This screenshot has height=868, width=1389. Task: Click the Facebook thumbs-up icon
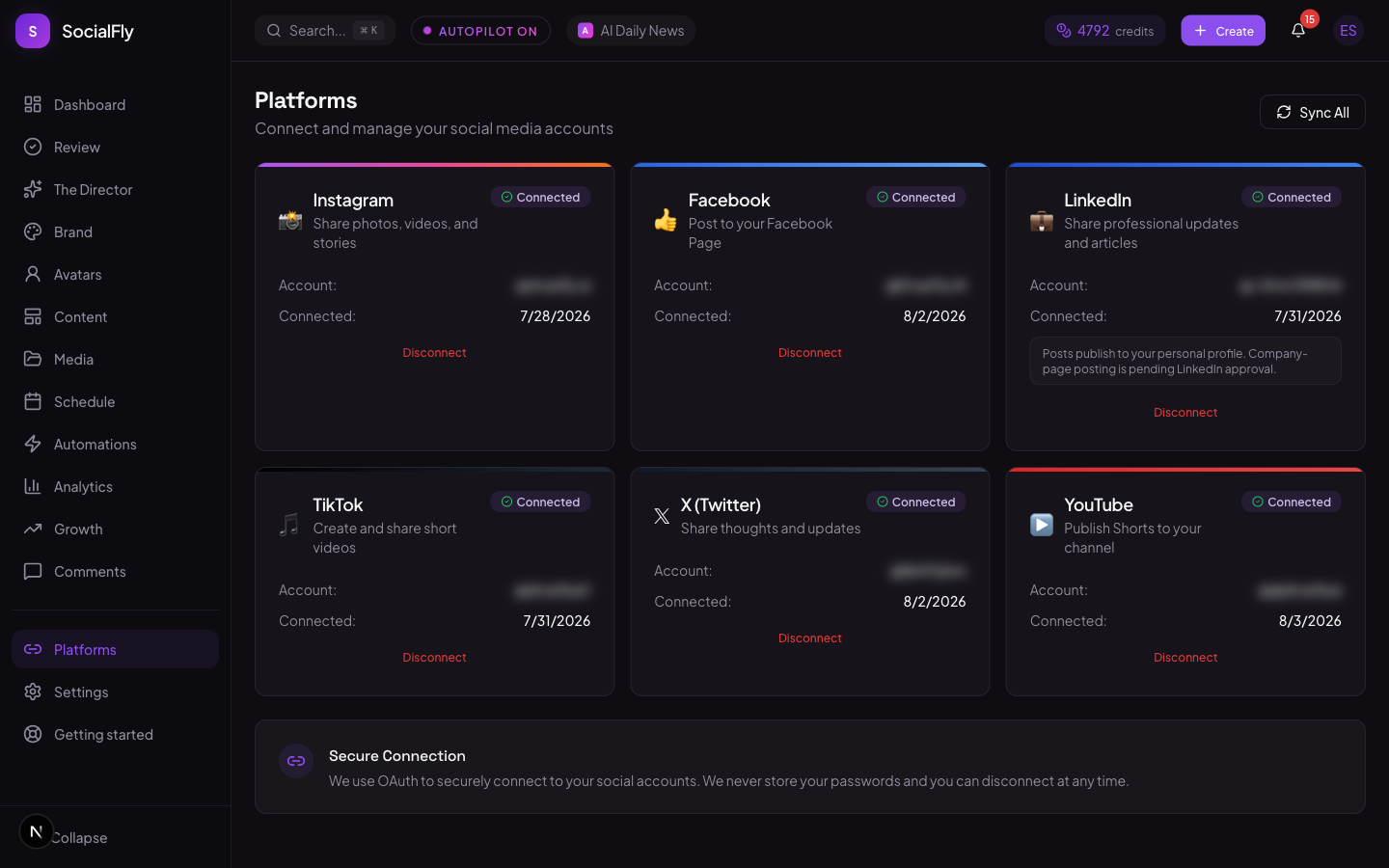coord(666,221)
